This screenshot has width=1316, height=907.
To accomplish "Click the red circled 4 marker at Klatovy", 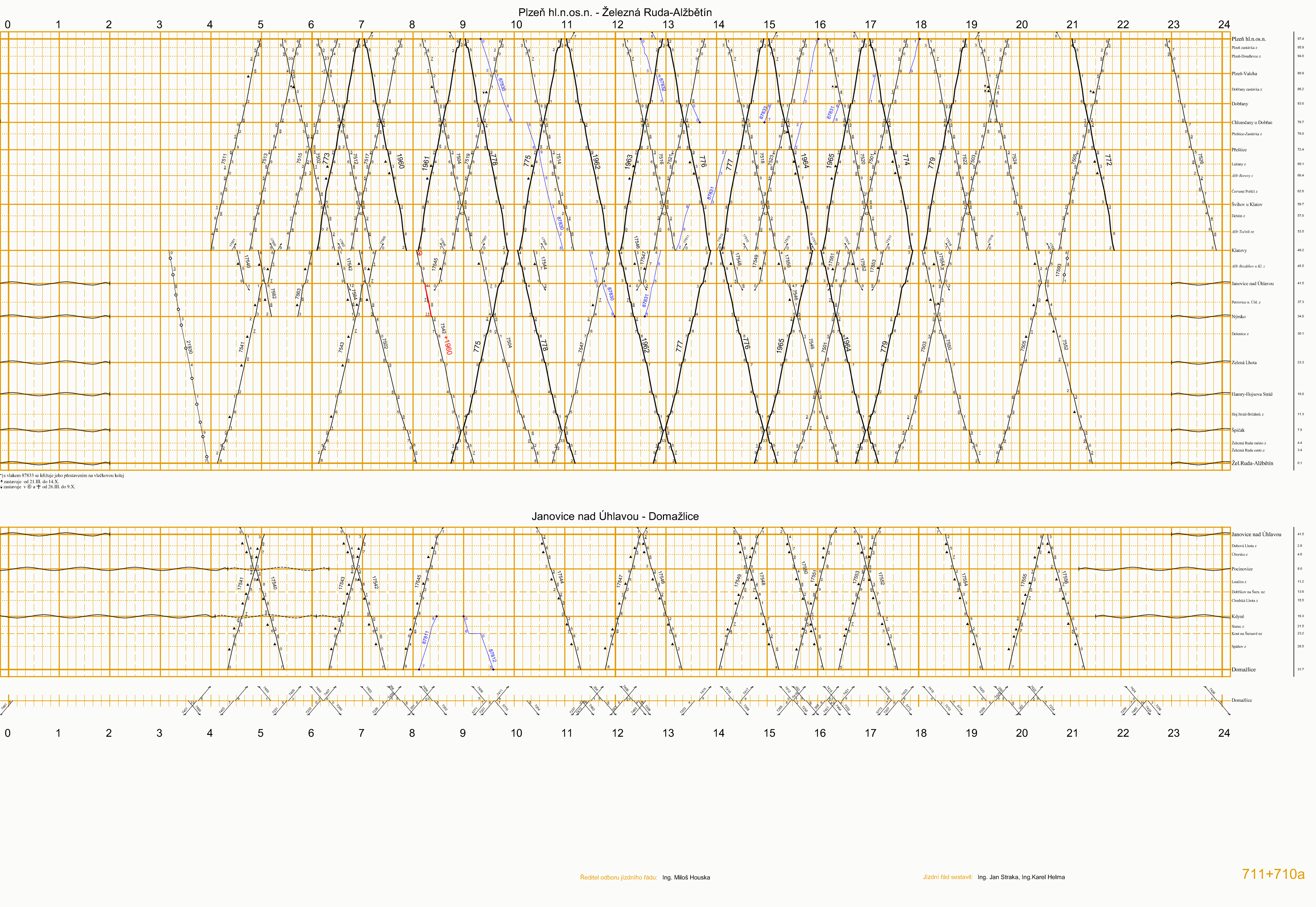I will click(420, 253).
